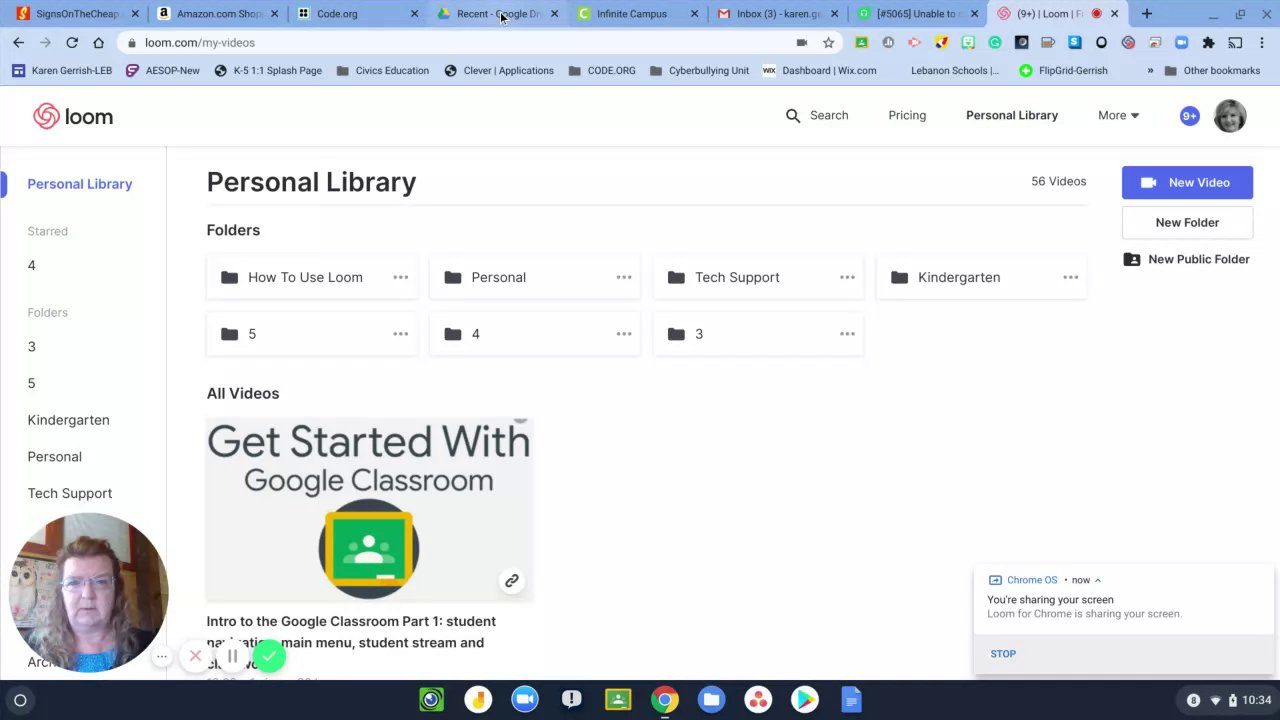
Task: Copy link icon on video thumbnail
Action: (511, 580)
